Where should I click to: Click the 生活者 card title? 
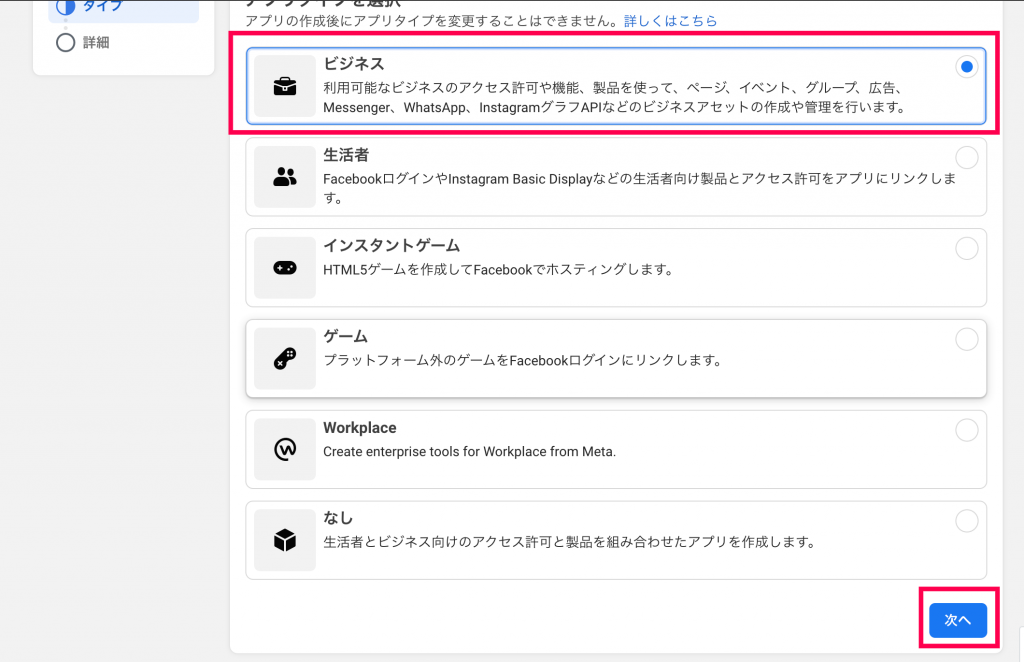tap(346, 155)
